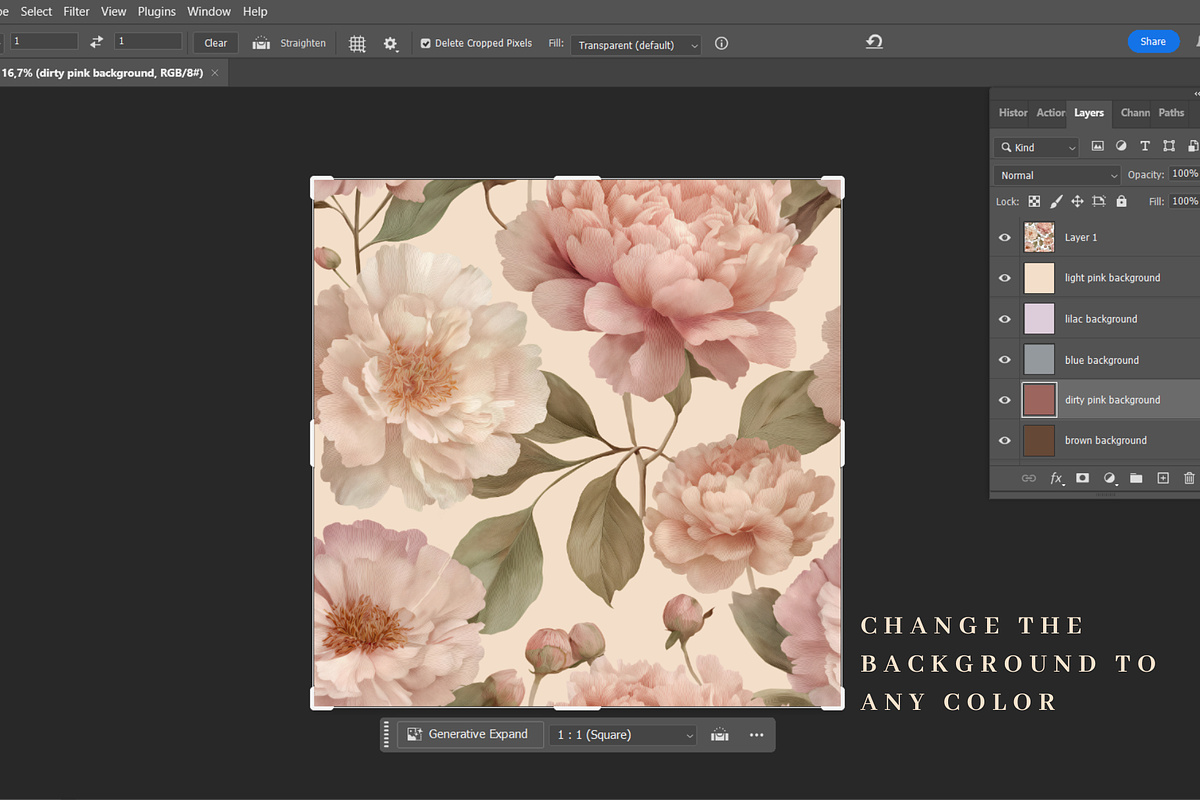Click the Generative Expand button
This screenshot has height=800, width=1200.
click(x=470, y=735)
